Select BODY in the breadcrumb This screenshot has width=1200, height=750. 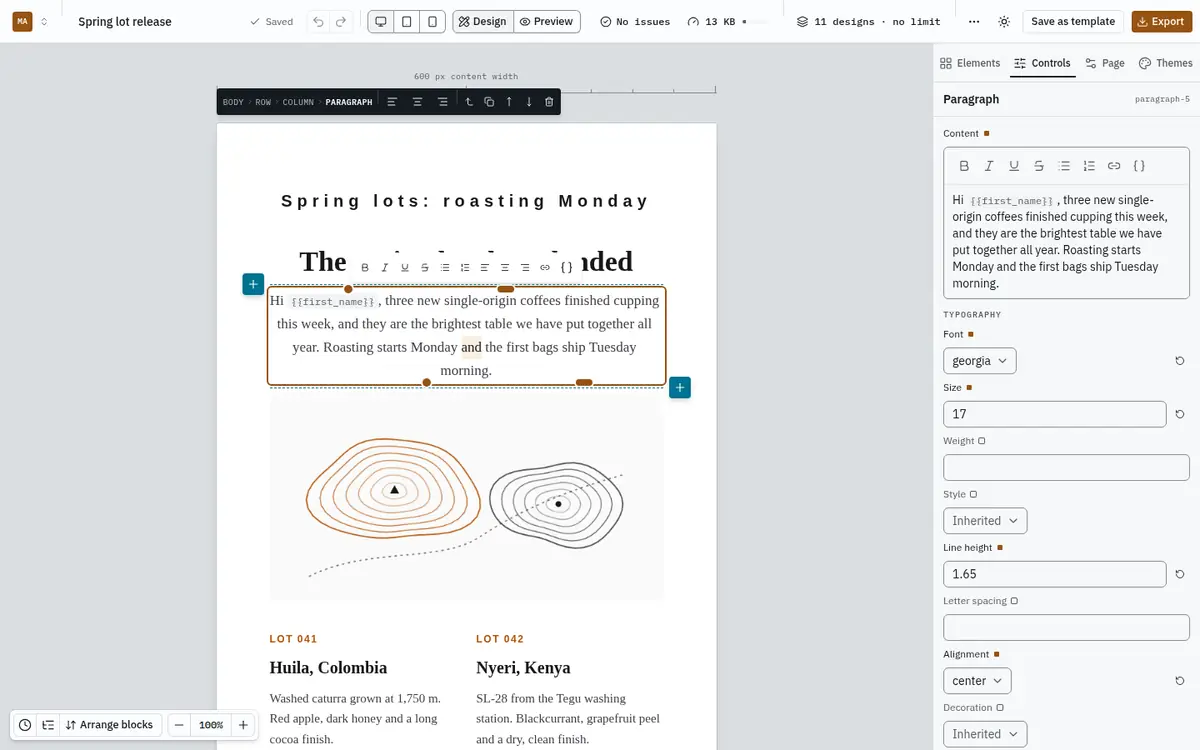coord(233,102)
